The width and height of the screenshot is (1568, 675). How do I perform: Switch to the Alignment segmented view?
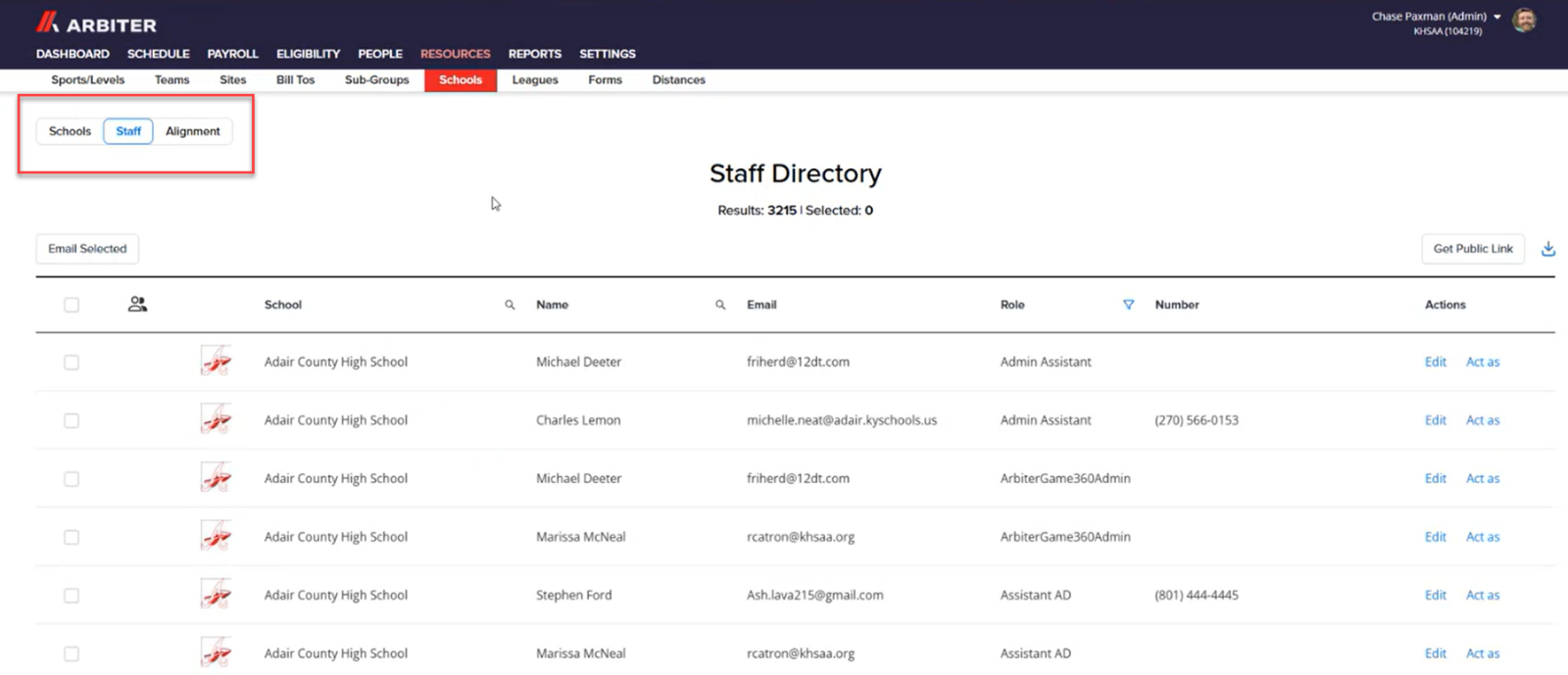193,131
